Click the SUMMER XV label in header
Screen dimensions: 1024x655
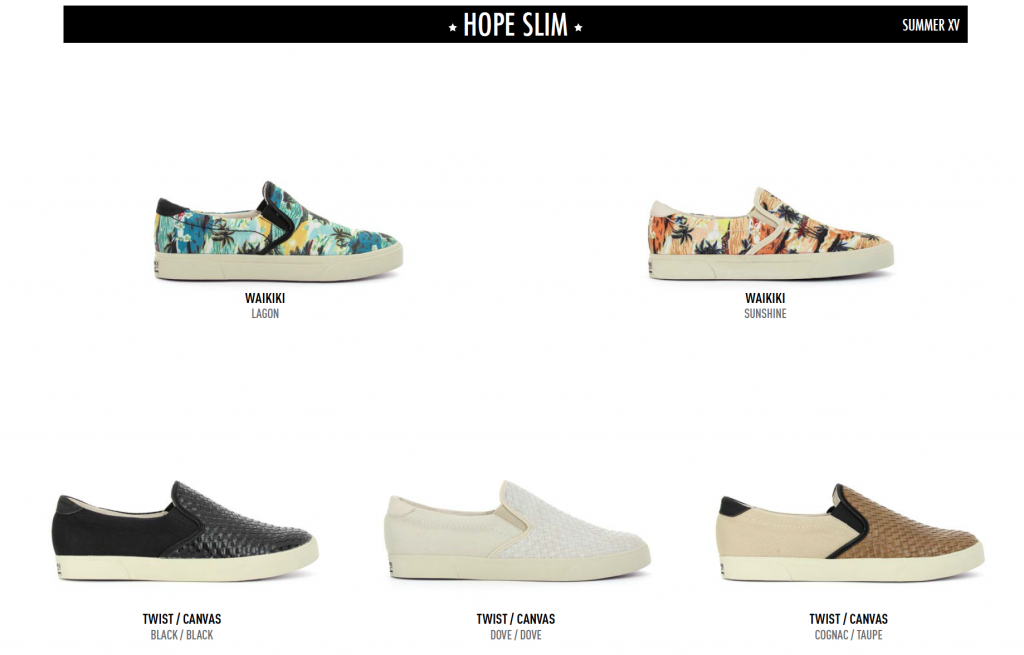931,25
